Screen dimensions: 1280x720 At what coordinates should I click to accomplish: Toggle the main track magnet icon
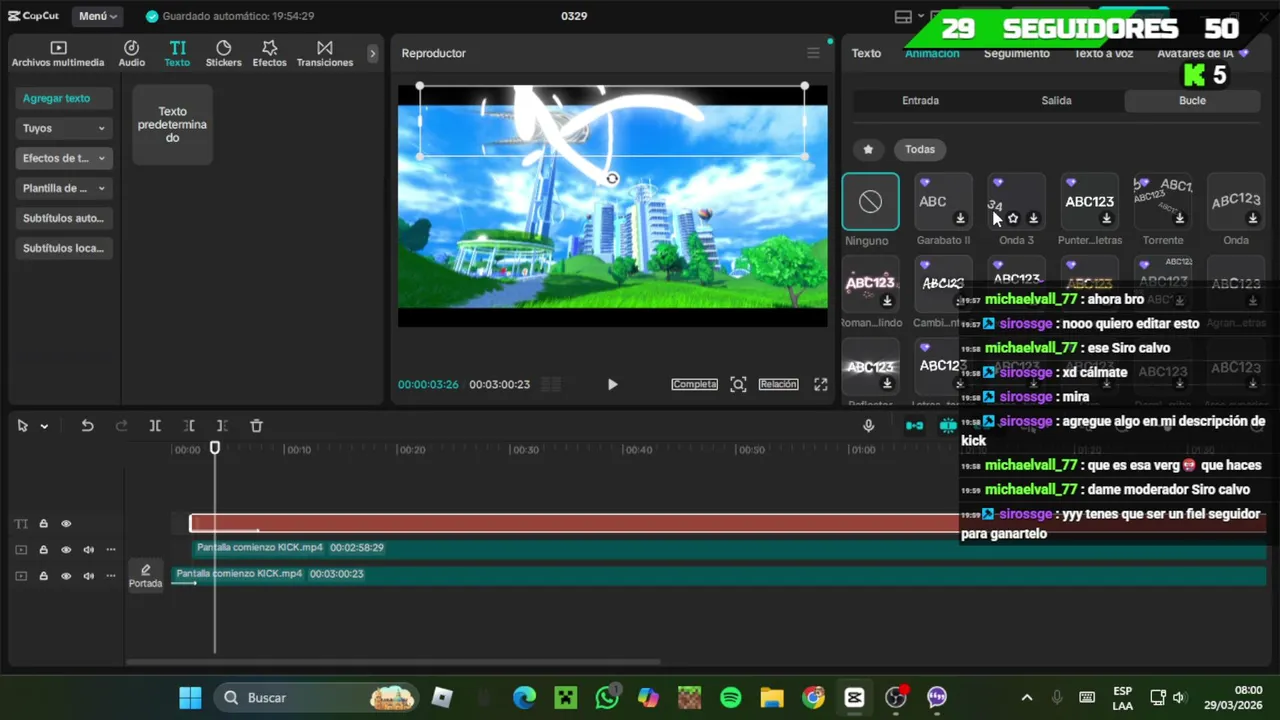[914, 426]
